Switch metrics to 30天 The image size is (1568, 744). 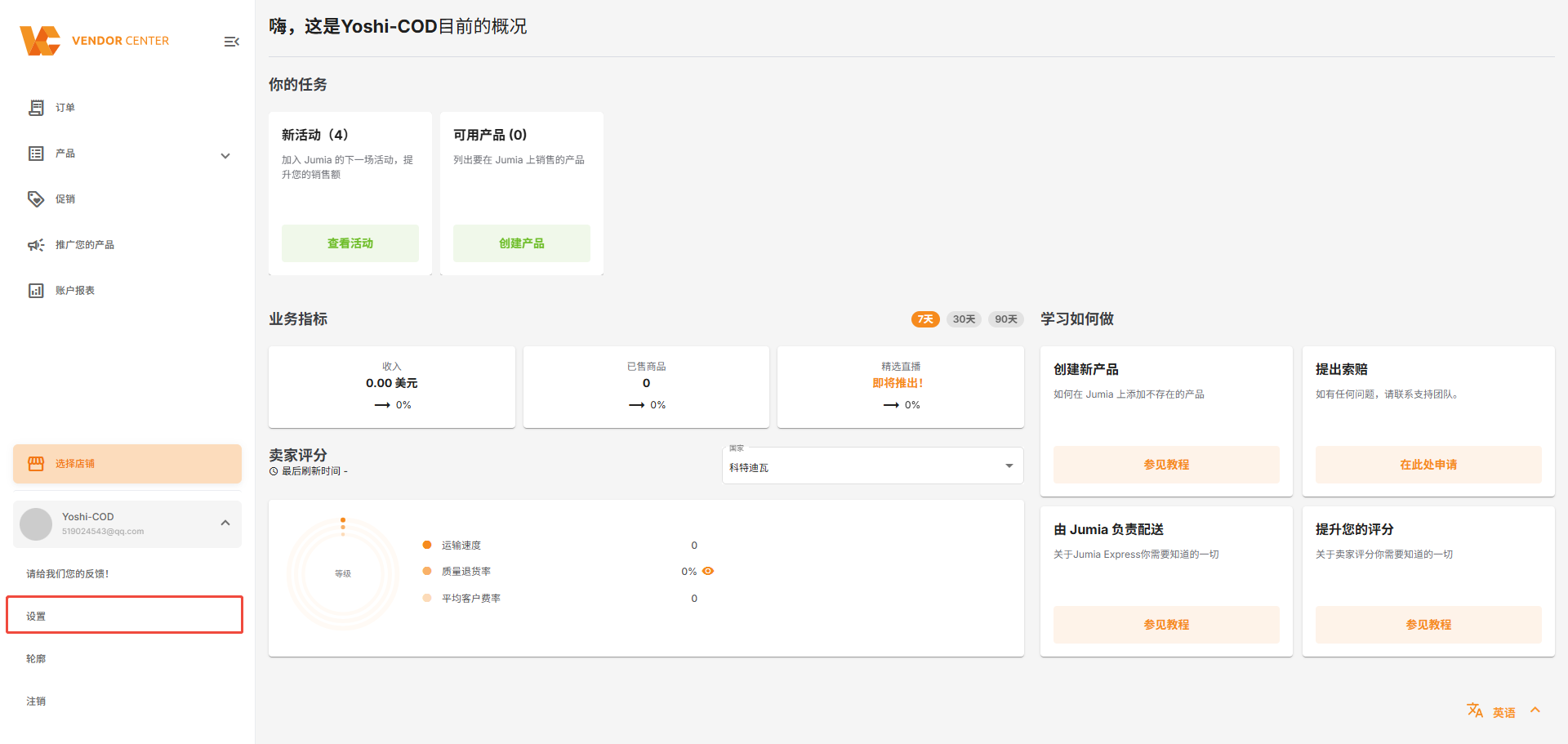pyautogui.click(x=964, y=319)
